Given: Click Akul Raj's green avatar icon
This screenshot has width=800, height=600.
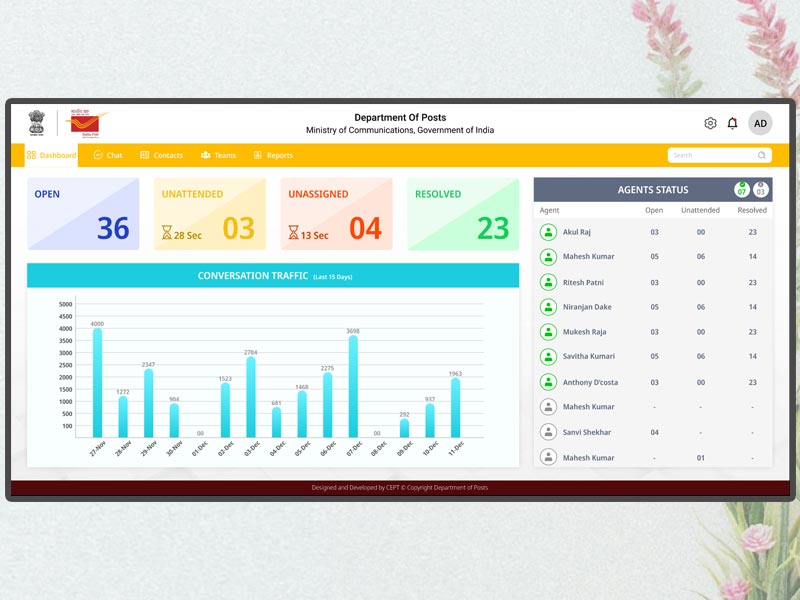Looking at the screenshot, I should click(x=548, y=232).
